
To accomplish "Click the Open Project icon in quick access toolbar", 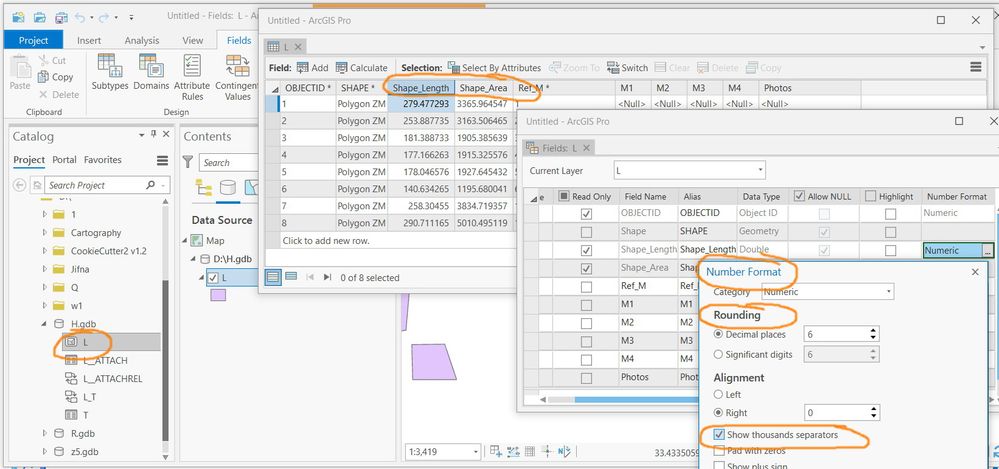I will [40, 17].
